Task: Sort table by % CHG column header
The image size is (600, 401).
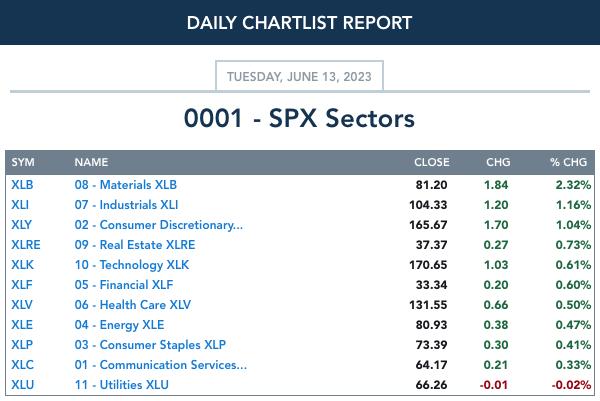Action: click(x=568, y=162)
